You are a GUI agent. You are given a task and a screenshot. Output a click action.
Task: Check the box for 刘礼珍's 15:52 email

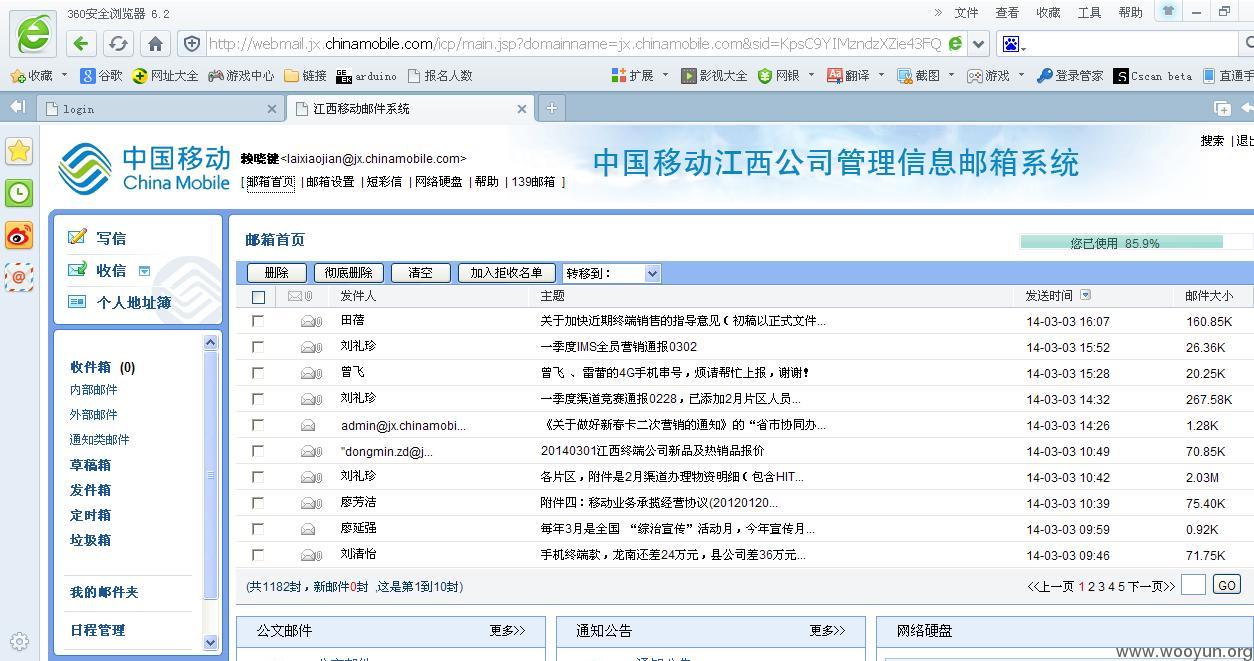coord(258,347)
